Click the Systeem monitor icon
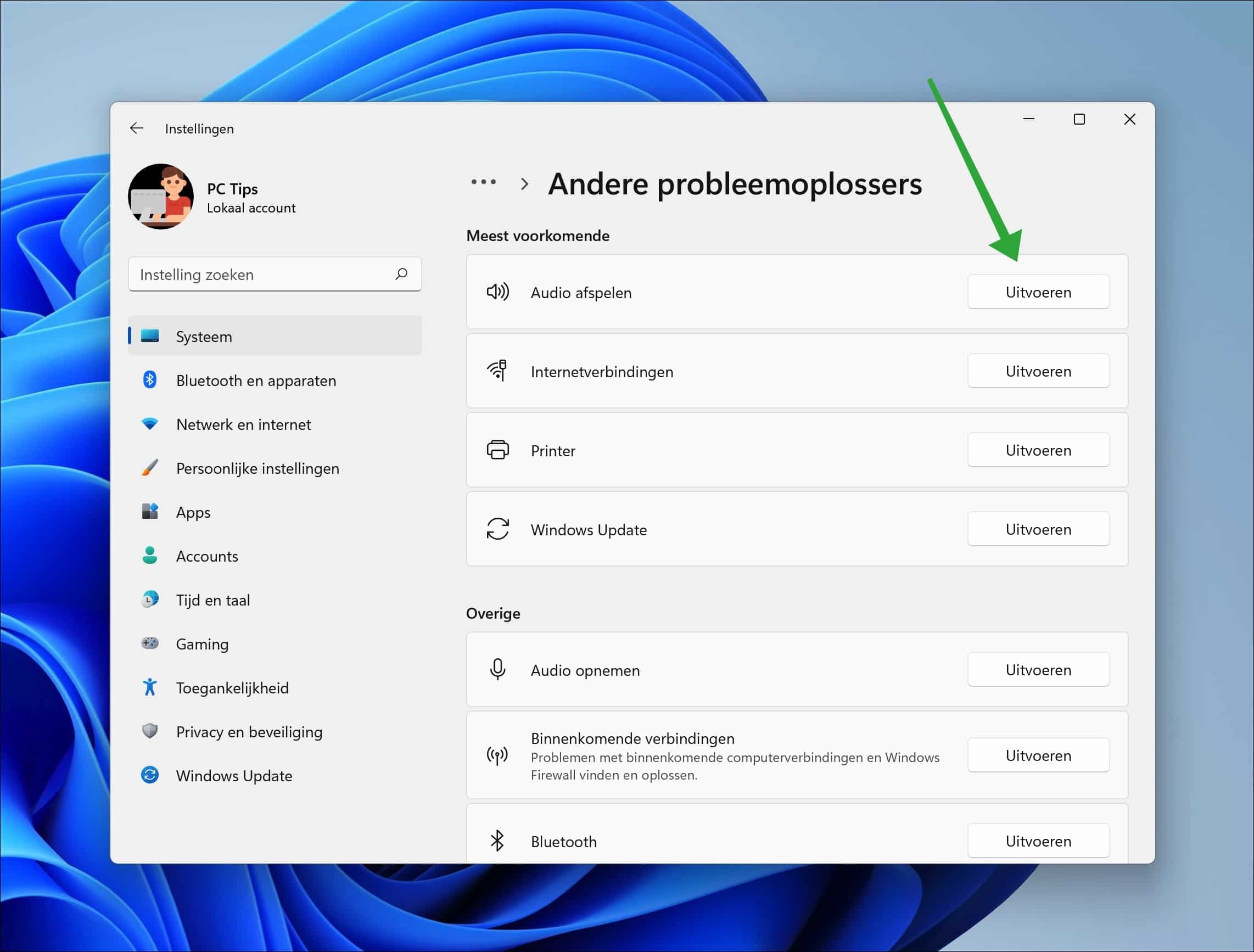Viewport: 1254px width, 952px height. [x=150, y=335]
